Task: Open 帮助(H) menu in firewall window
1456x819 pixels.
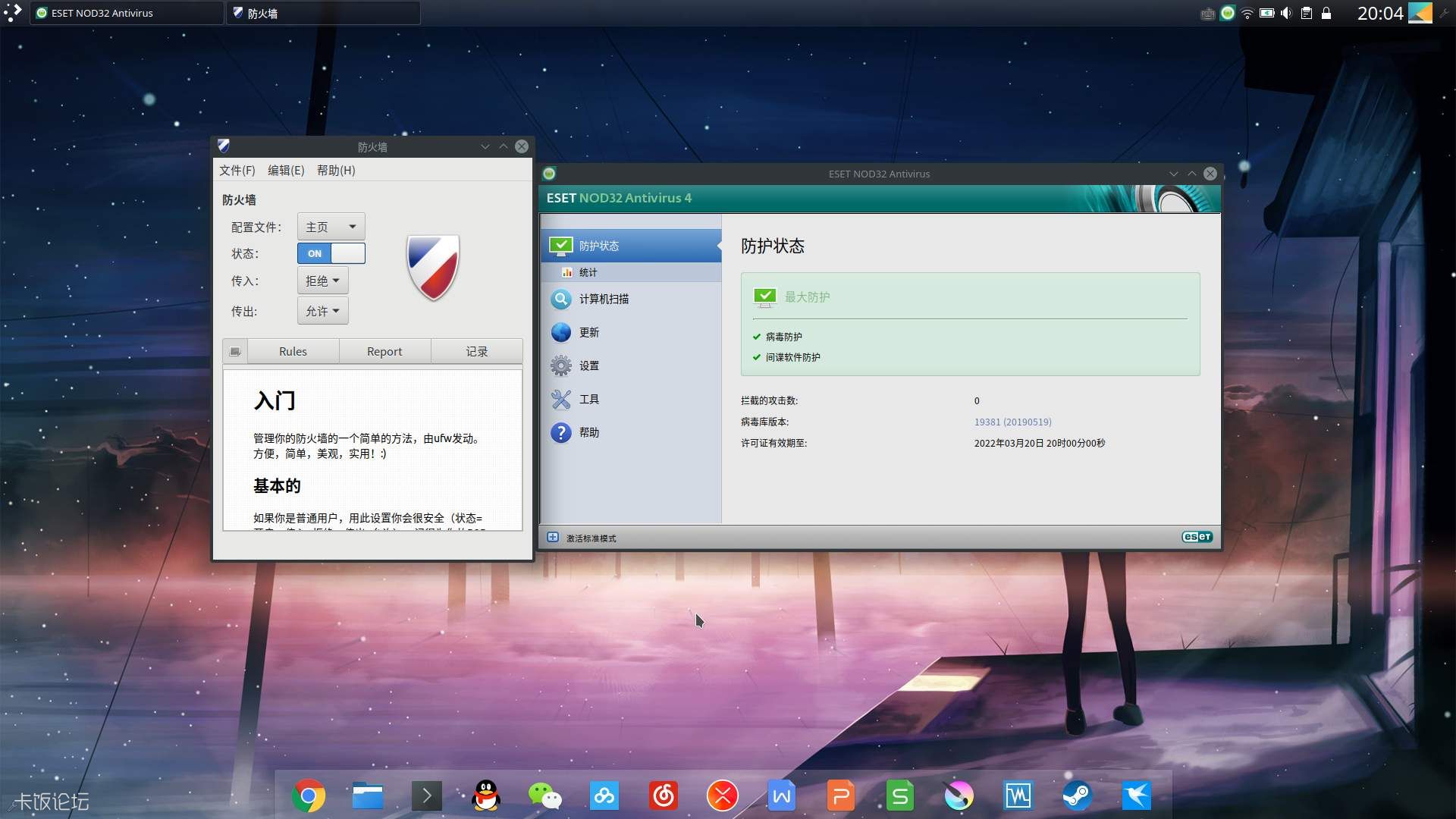Action: click(336, 170)
